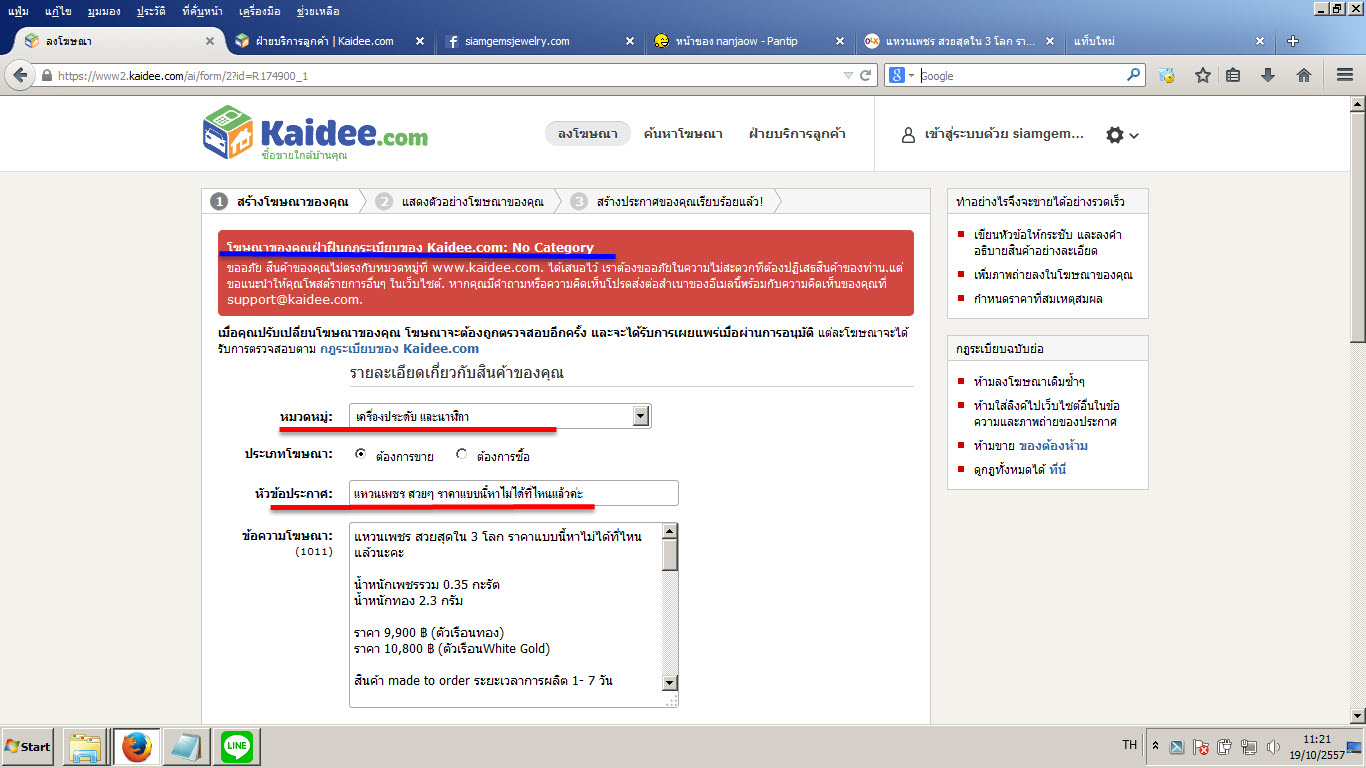Screen dimensions: 1366x768
Task: Open the เครื่องมือ menu
Action: [x=261, y=11]
